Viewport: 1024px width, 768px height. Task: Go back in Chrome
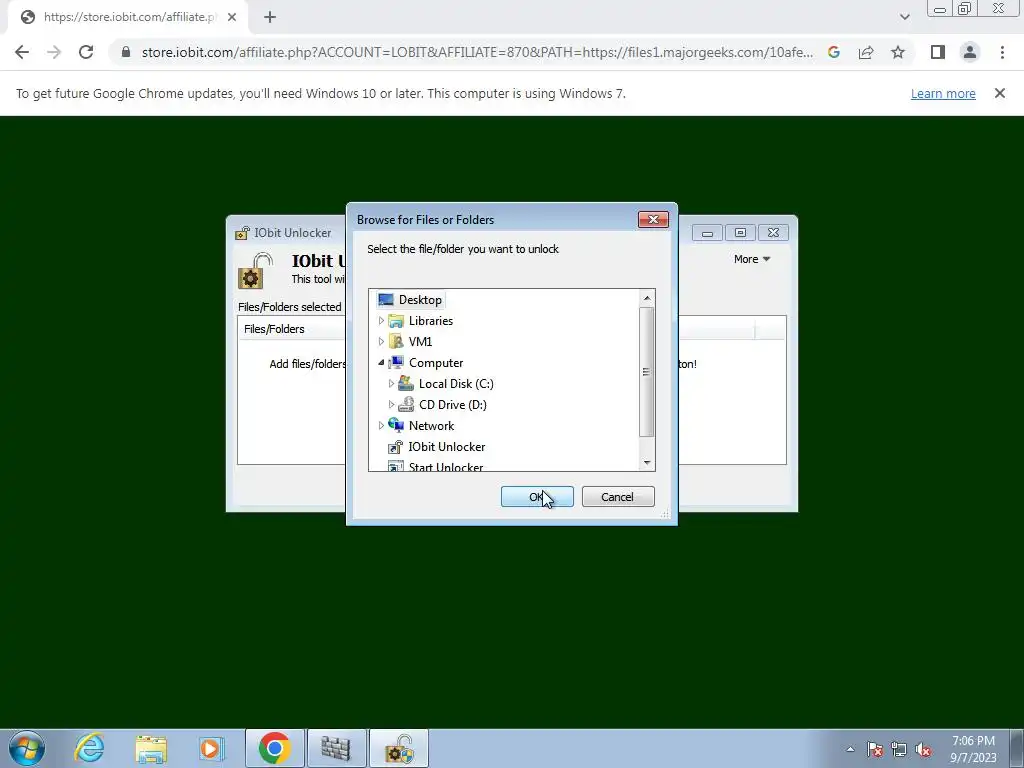[x=22, y=52]
